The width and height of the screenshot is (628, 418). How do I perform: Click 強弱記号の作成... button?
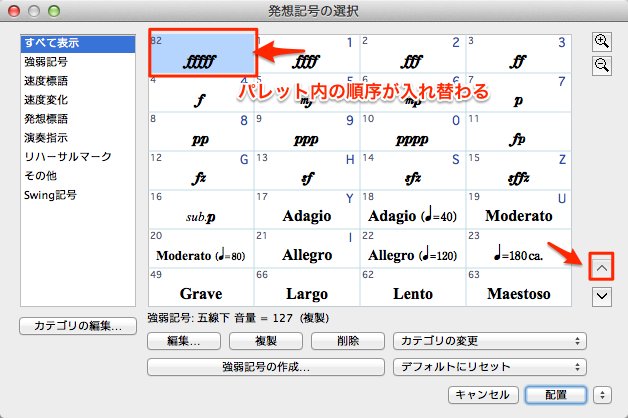(266, 367)
